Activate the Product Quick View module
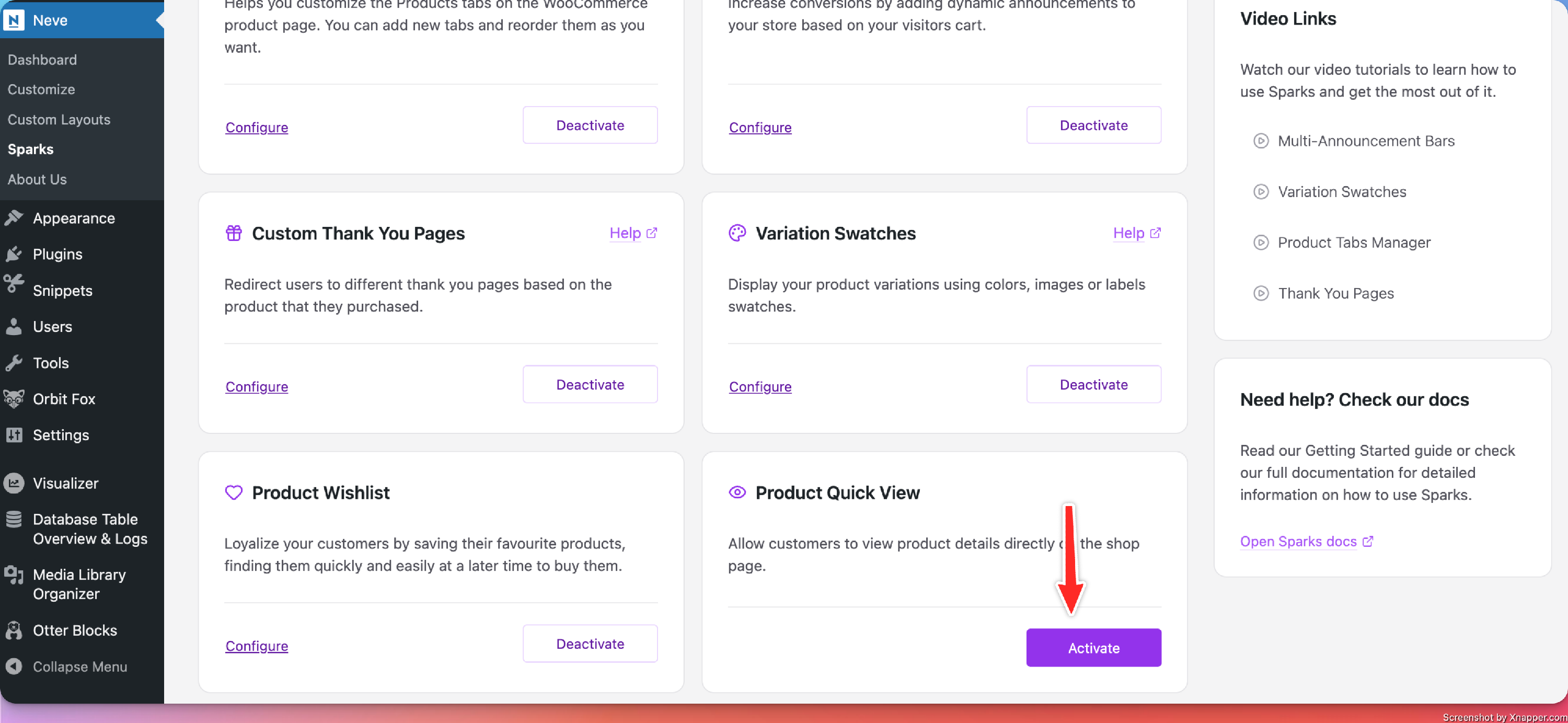 pyautogui.click(x=1093, y=648)
